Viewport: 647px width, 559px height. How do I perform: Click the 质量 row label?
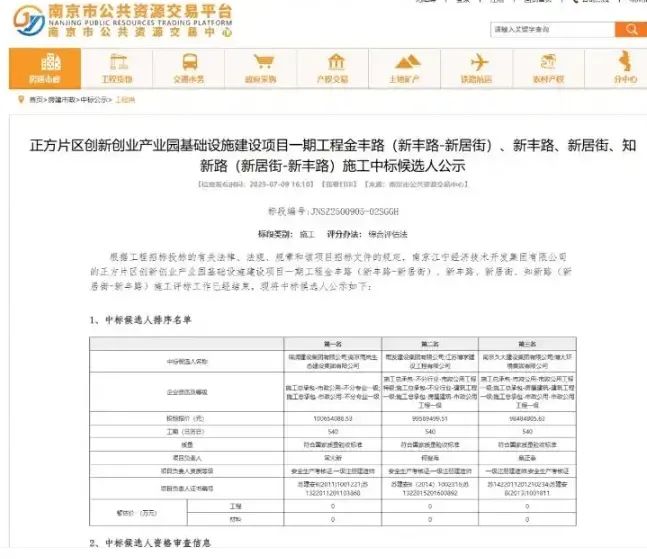[x=187, y=445]
